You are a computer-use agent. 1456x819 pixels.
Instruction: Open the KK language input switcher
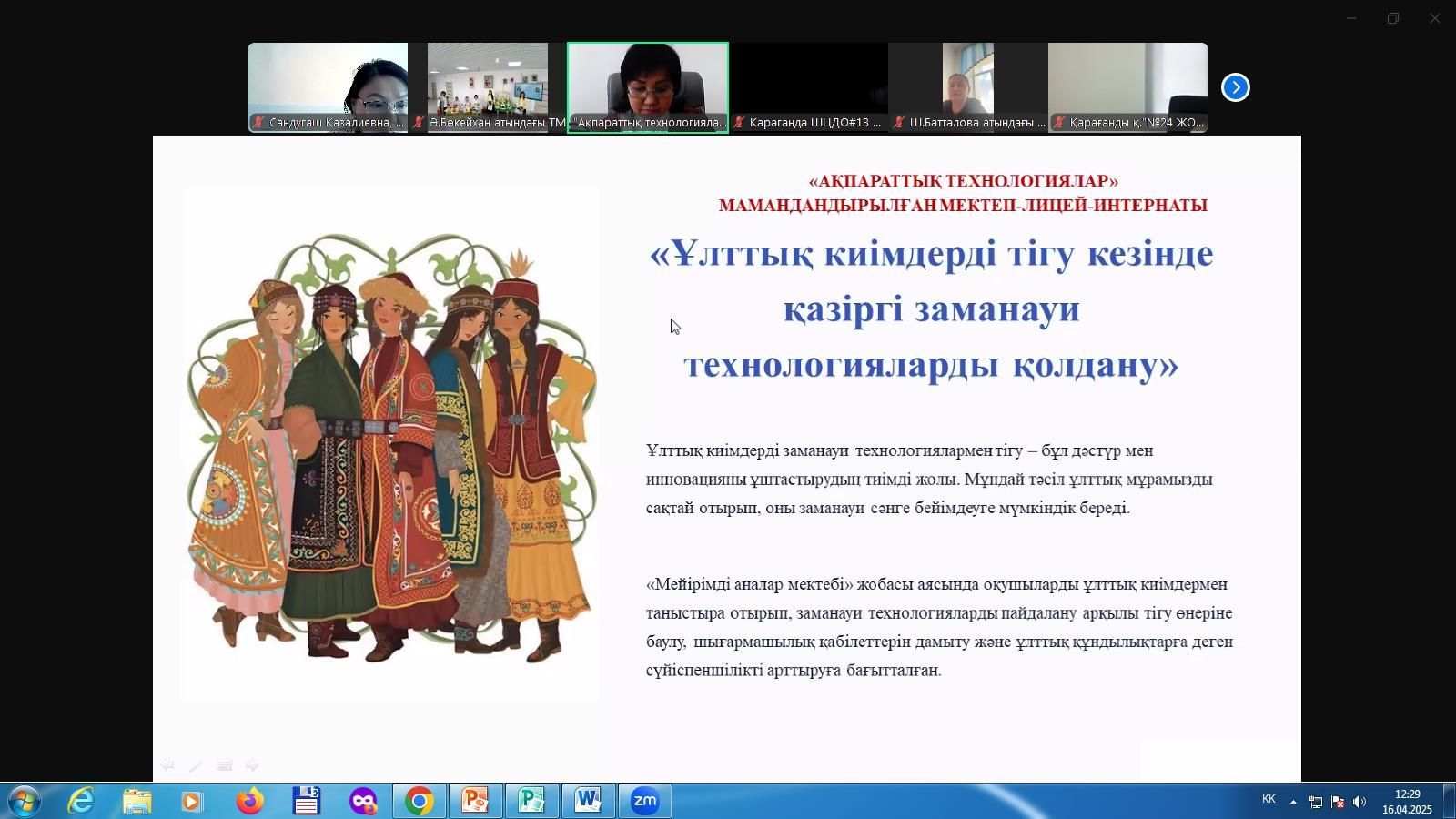[x=1269, y=799]
